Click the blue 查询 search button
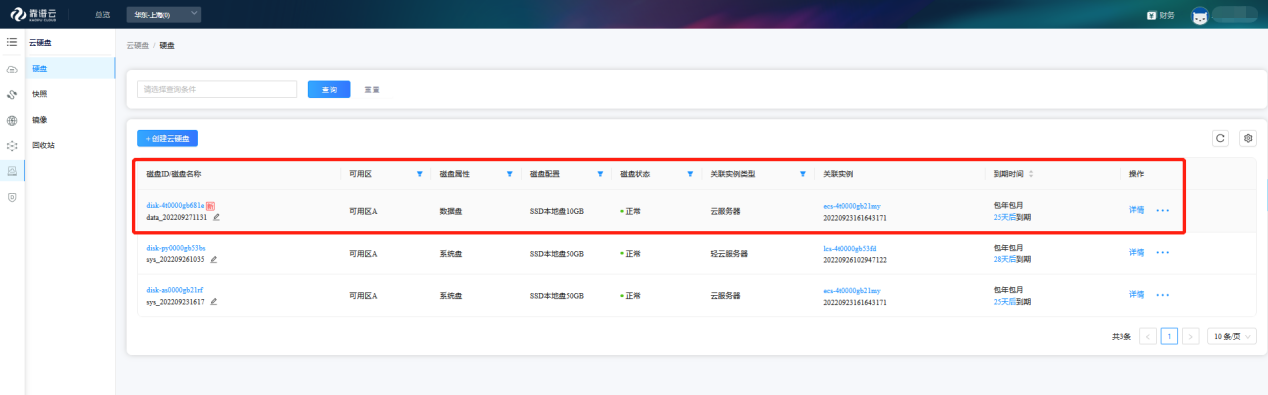1268x395 pixels. pos(329,90)
